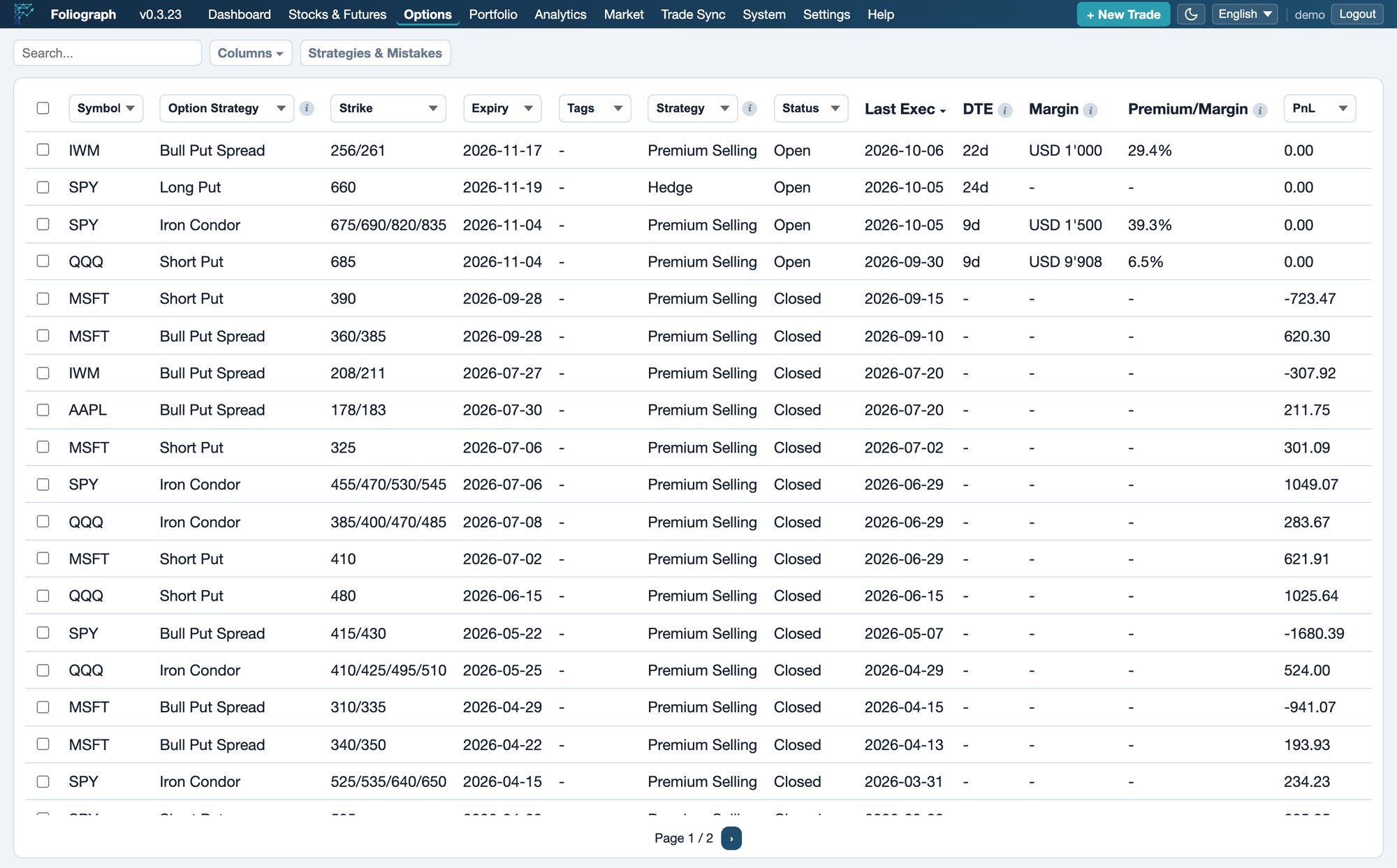Select checkbox for SPY 415/430 row
The image size is (1397, 868).
coord(43,633)
